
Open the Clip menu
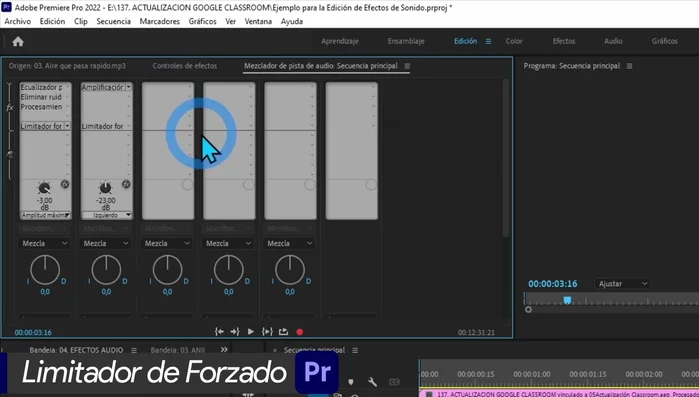click(81, 21)
